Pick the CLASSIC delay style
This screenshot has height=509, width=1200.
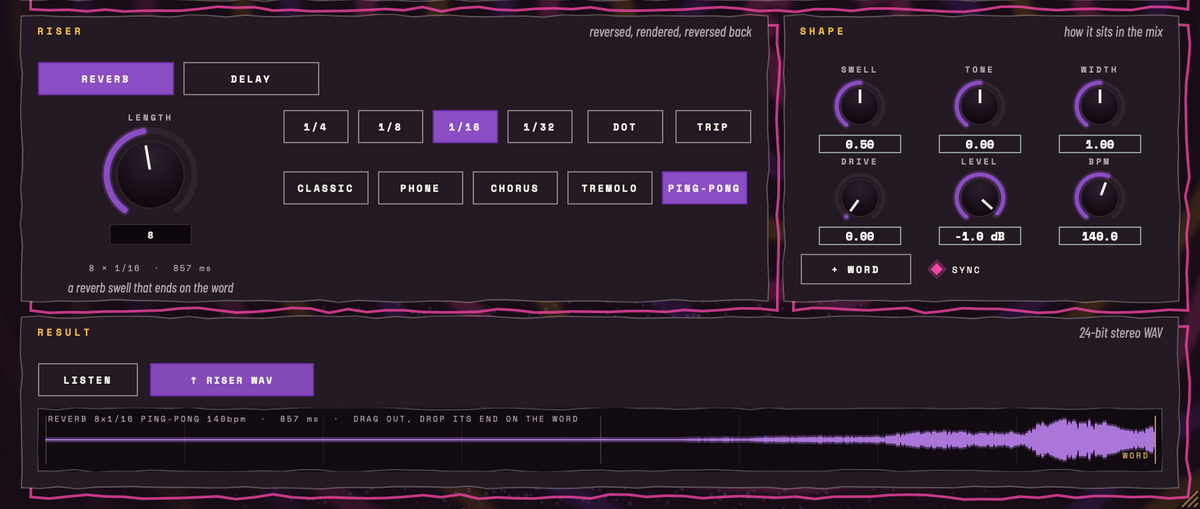coord(325,188)
